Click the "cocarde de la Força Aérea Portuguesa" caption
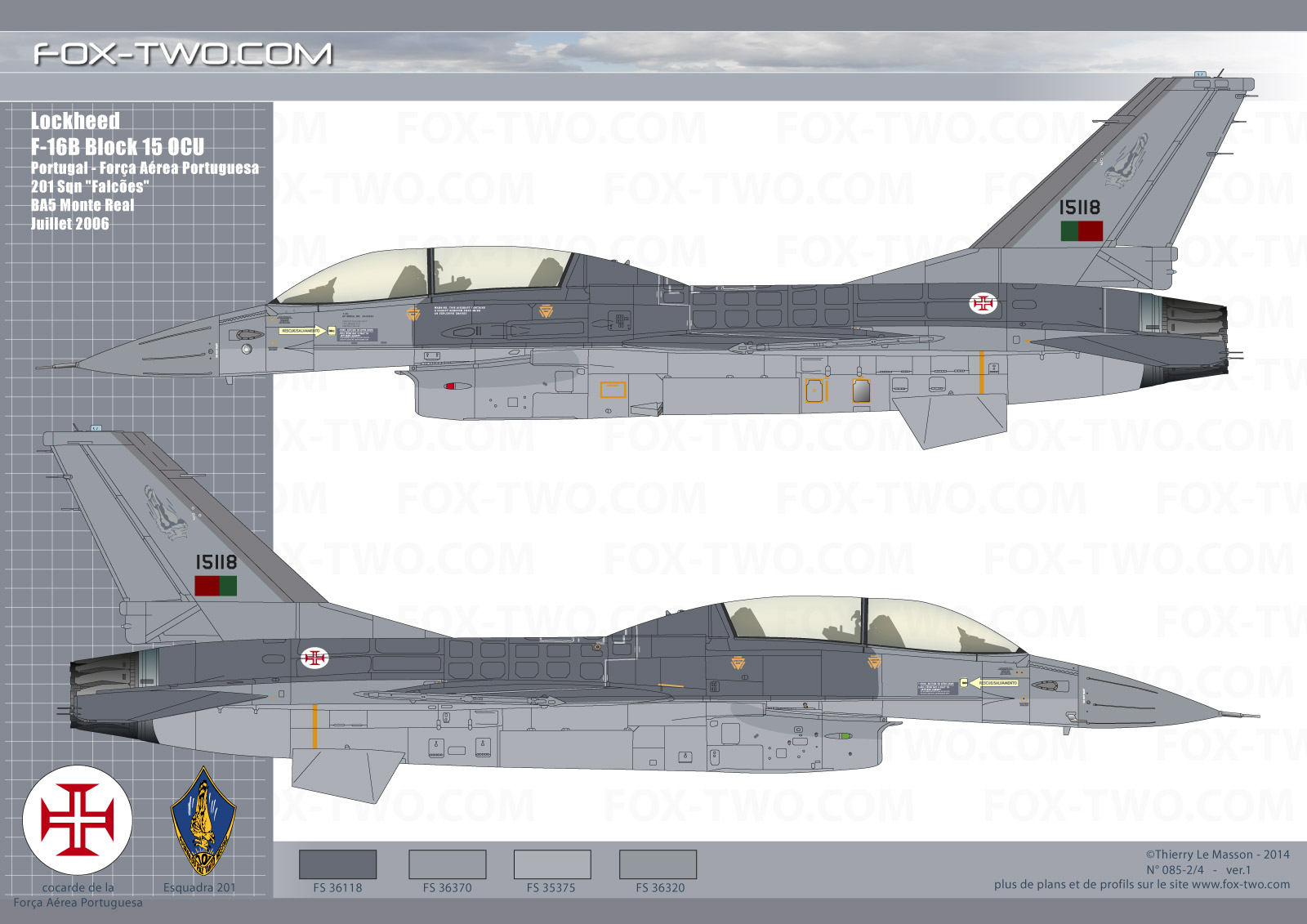This screenshot has width=1307, height=924. click(78, 895)
